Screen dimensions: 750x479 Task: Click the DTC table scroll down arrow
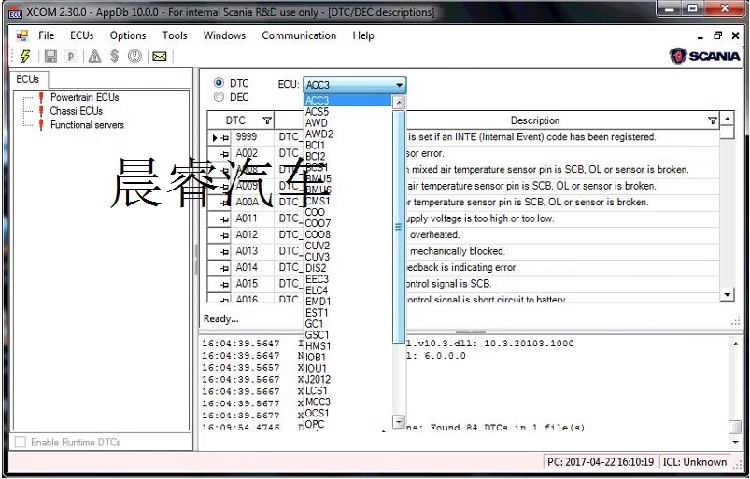(727, 295)
